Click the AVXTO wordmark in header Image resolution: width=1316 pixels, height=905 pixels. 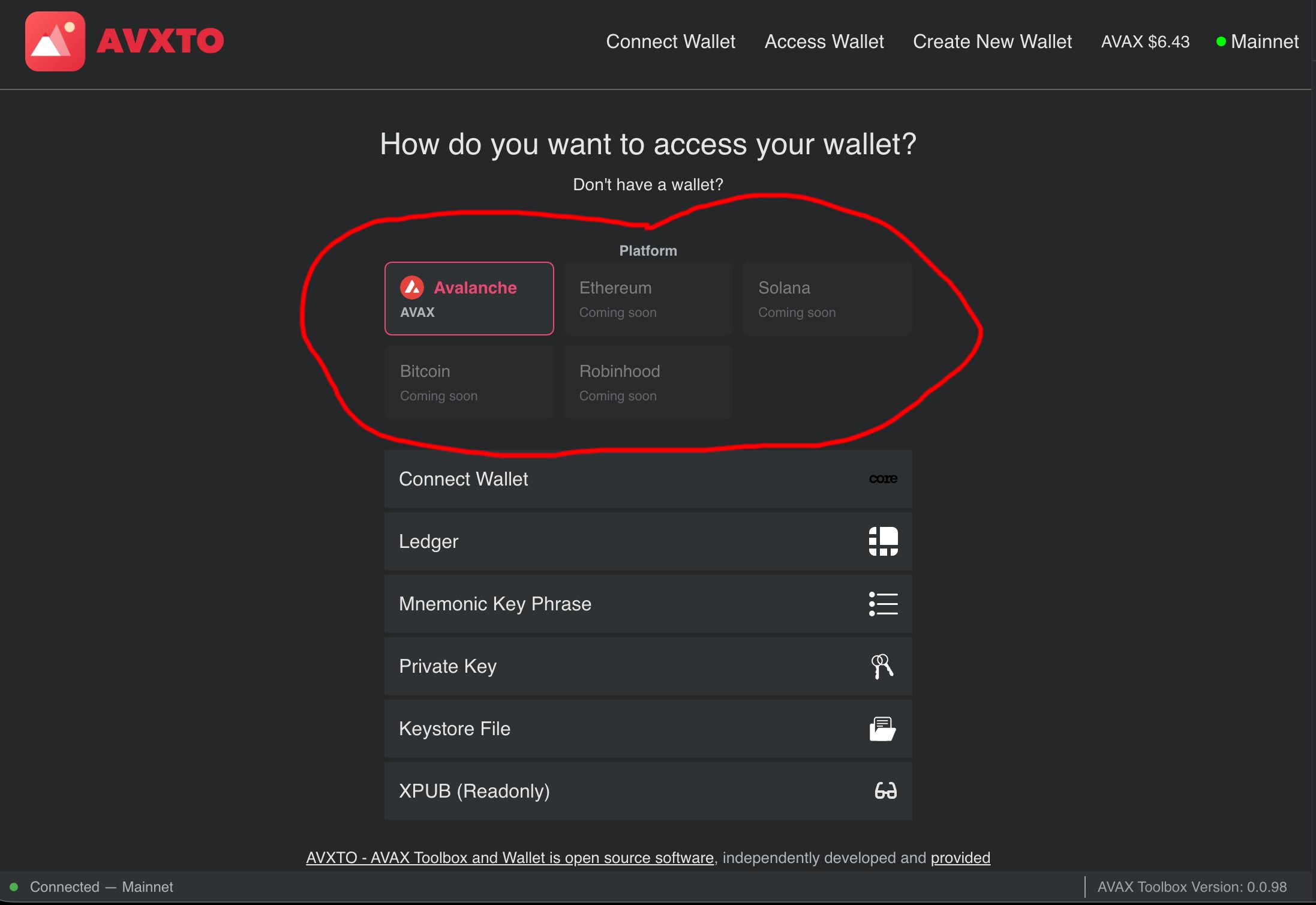tap(160, 41)
